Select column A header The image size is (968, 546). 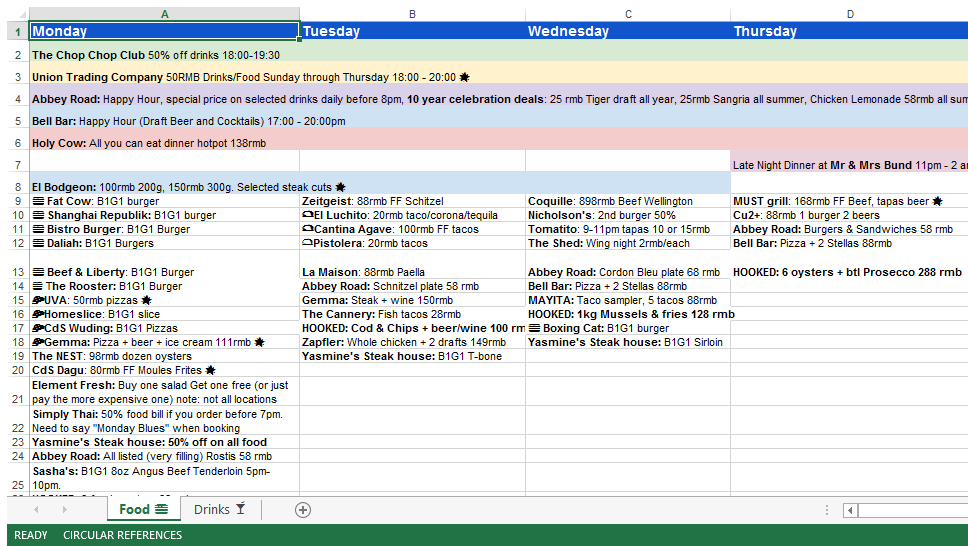click(x=164, y=14)
